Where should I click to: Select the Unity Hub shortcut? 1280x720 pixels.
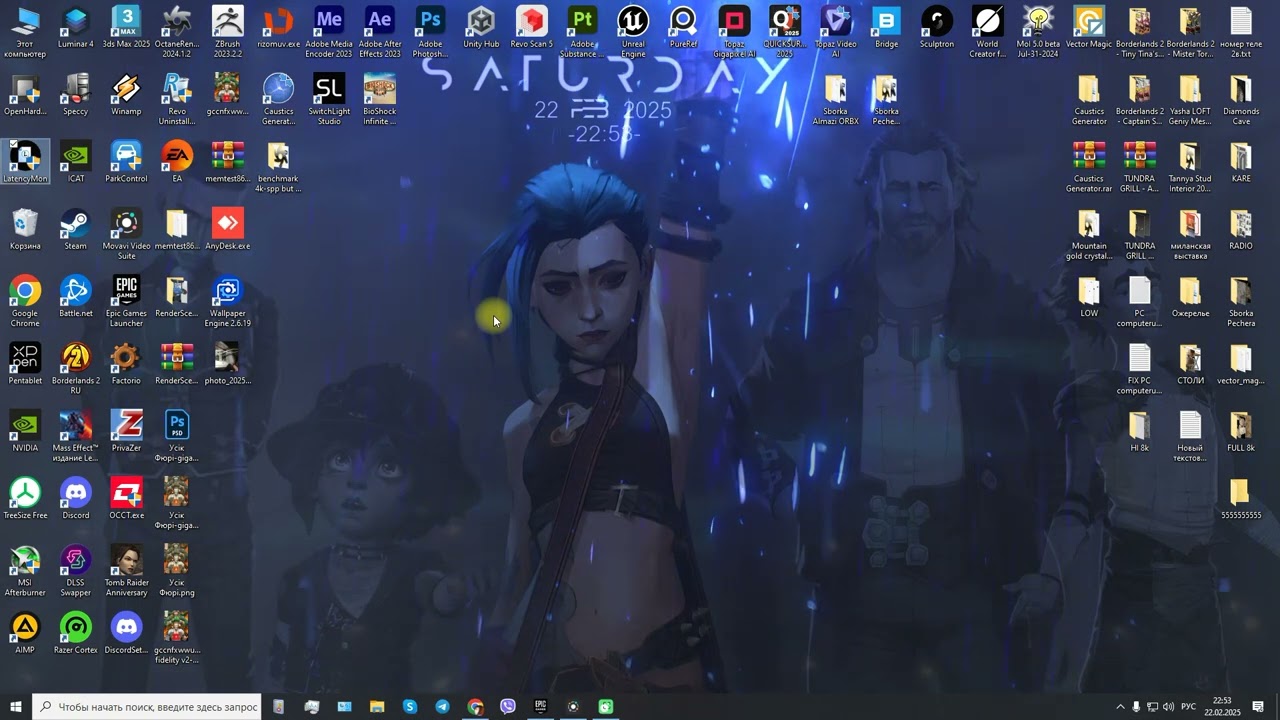(481, 29)
